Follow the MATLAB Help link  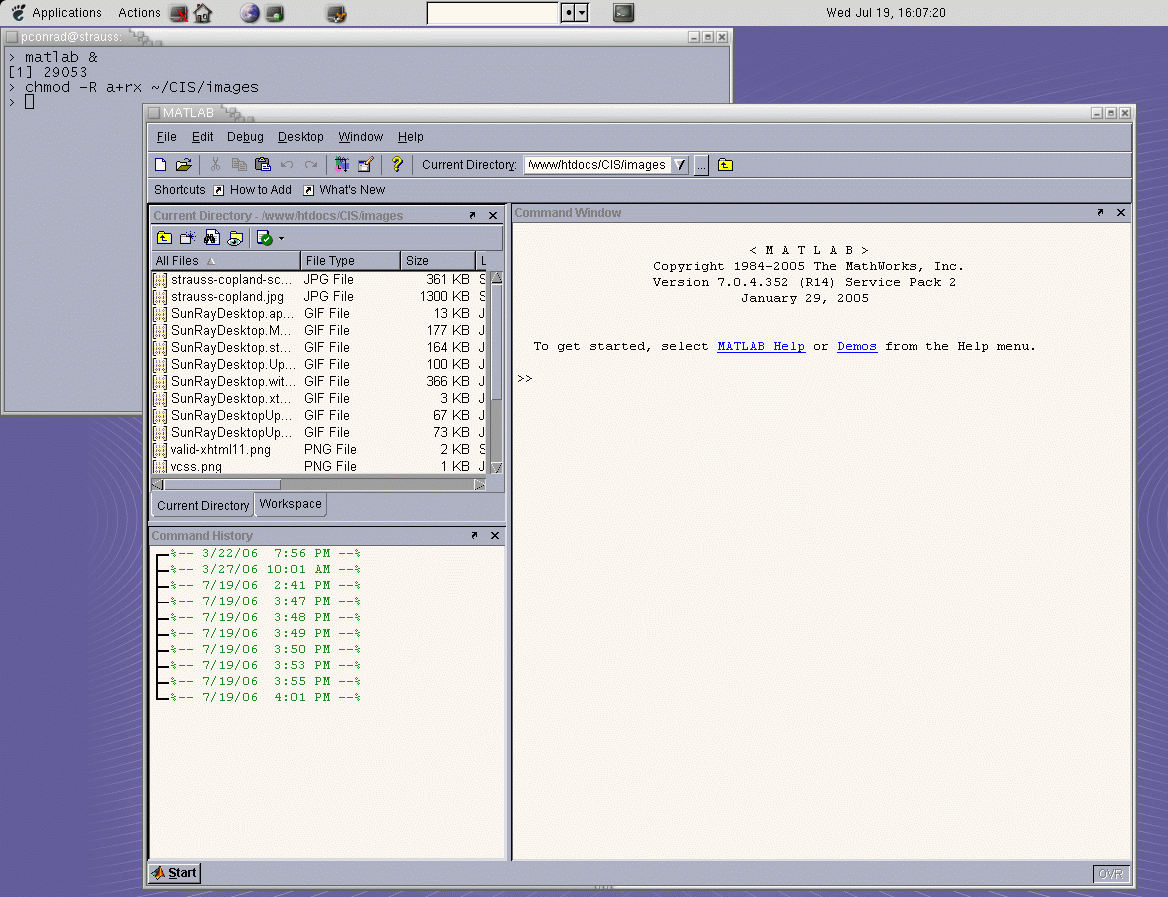pos(761,346)
